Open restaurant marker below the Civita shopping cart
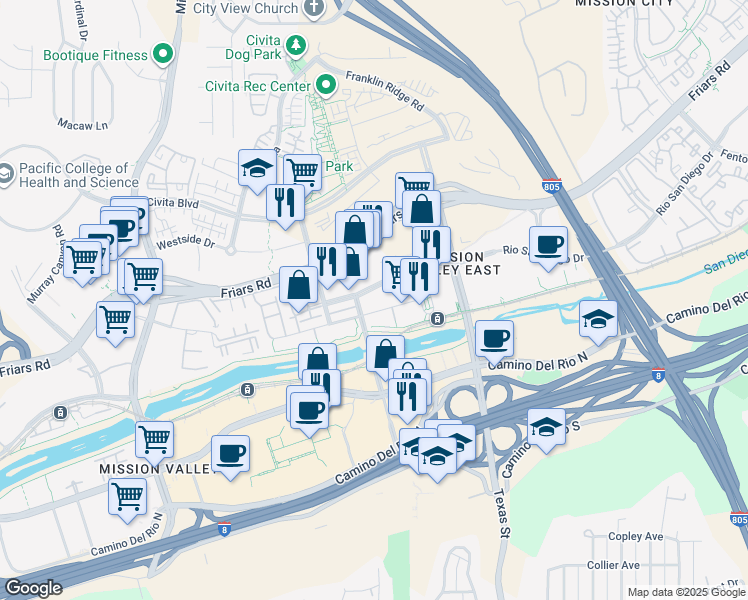The width and height of the screenshot is (748, 600). pos(285,206)
